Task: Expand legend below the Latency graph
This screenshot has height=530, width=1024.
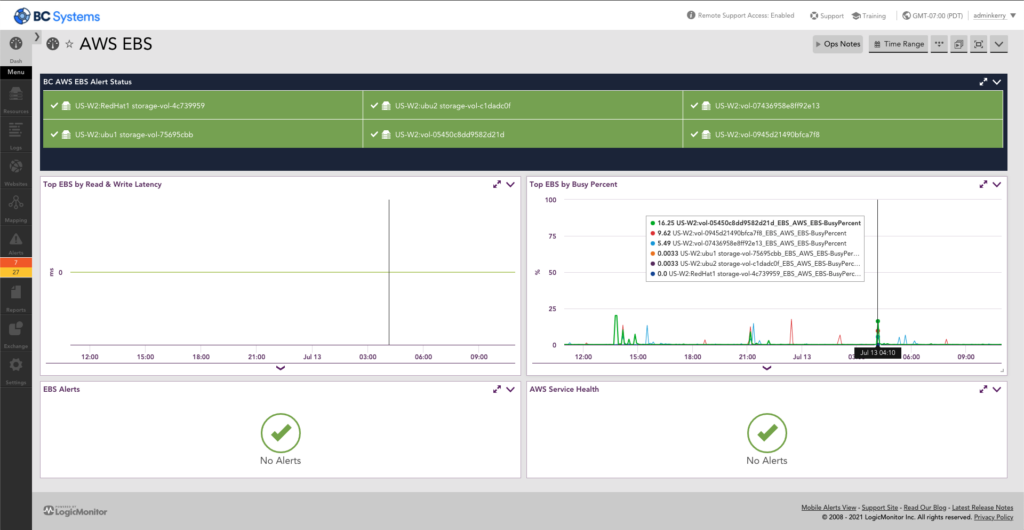Action: [x=281, y=368]
